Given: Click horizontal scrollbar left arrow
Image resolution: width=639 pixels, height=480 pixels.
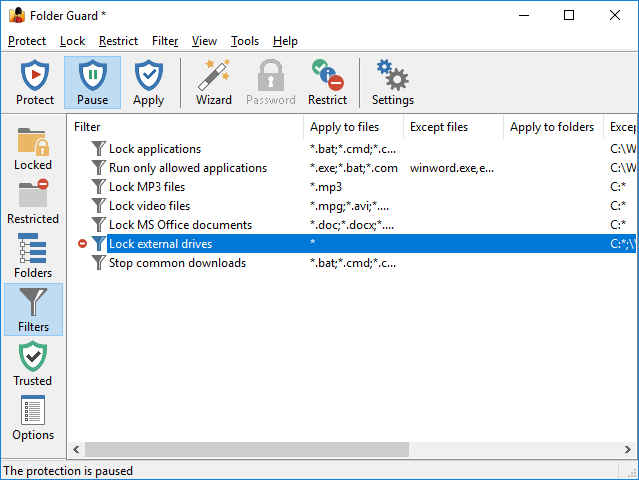Looking at the screenshot, I should tap(76, 449).
